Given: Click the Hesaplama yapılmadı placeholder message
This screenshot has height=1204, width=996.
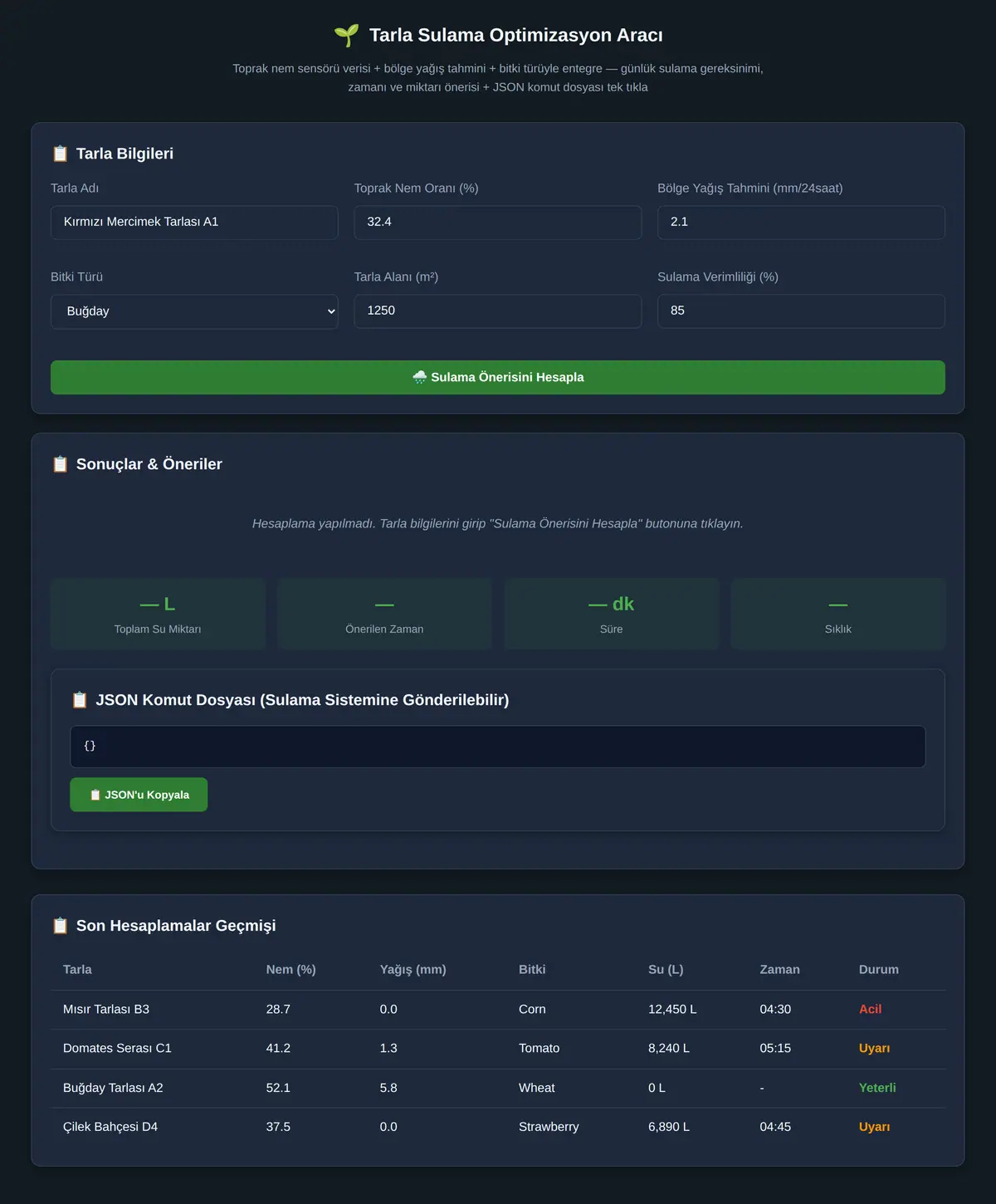Looking at the screenshot, I should 498,524.
